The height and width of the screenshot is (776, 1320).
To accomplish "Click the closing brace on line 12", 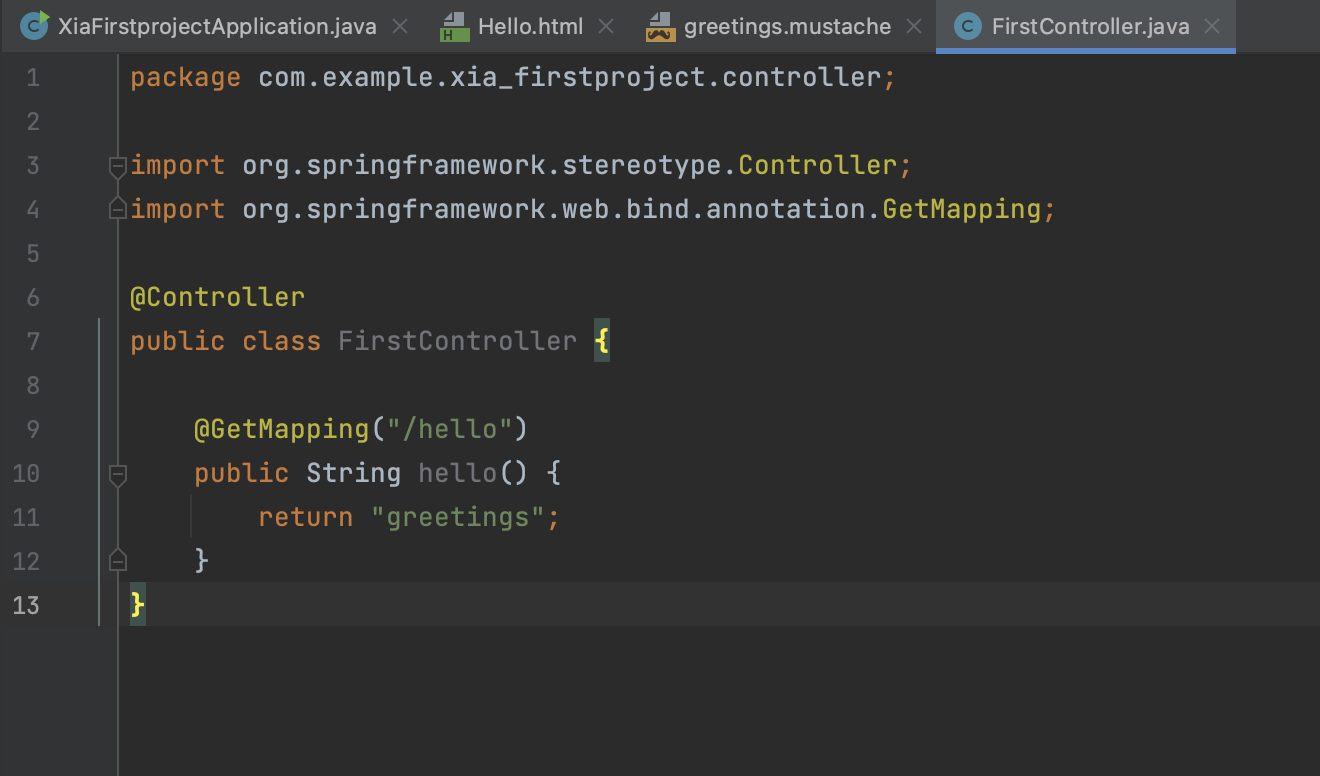I will (202, 561).
